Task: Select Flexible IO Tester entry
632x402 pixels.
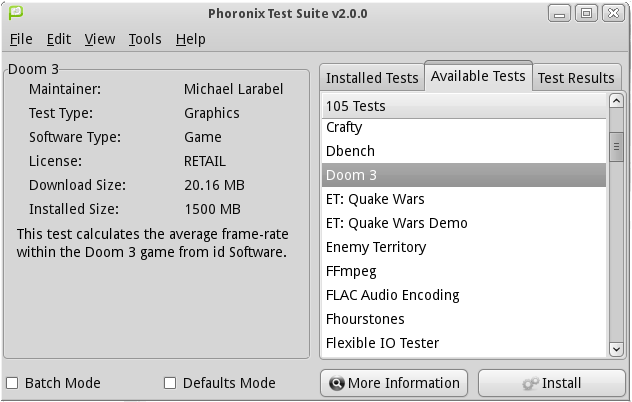Action: pyautogui.click(x=464, y=343)
